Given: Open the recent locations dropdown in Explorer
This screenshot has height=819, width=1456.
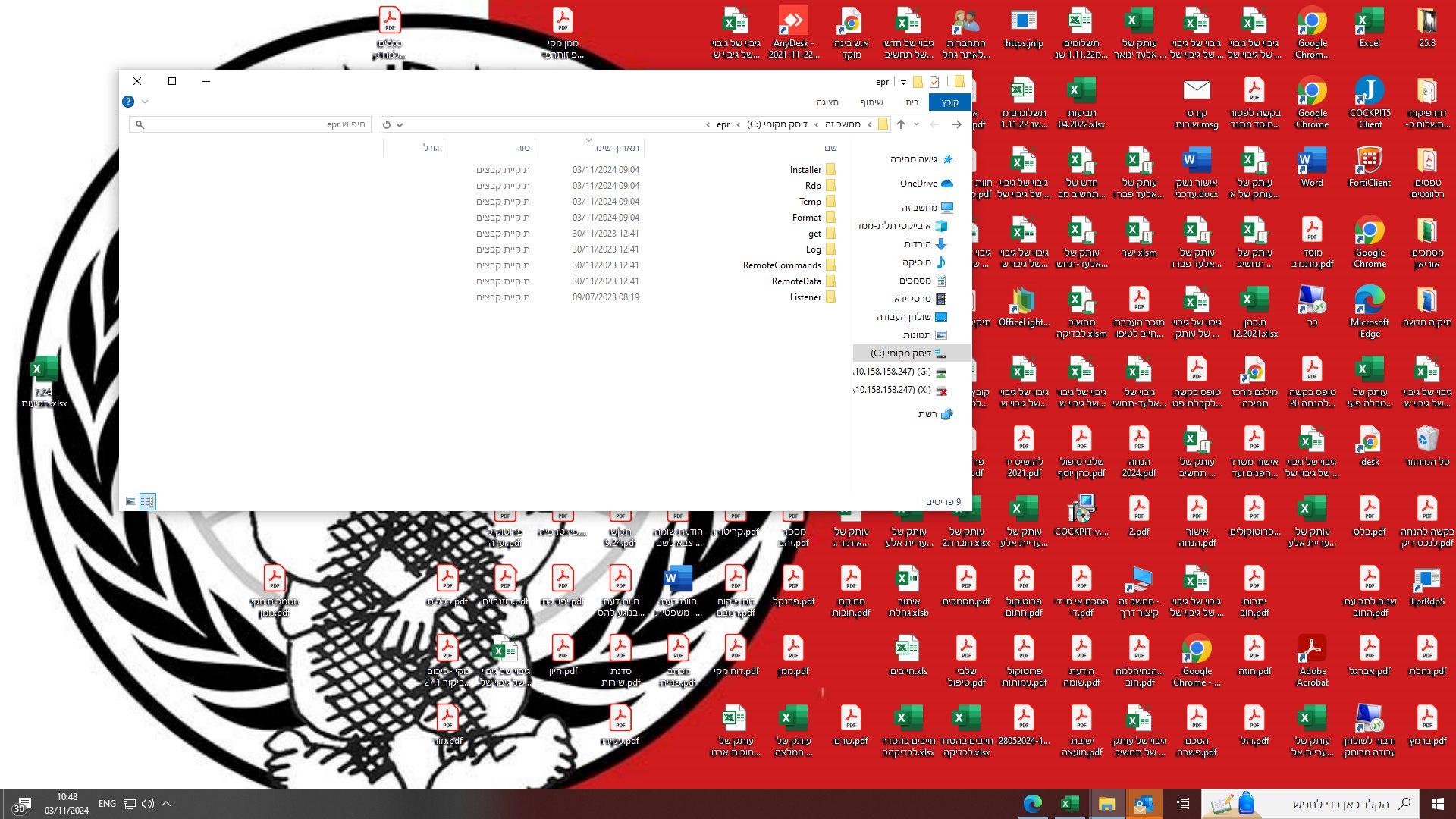Looking at the screenshot, I should [x=916, y=124].
